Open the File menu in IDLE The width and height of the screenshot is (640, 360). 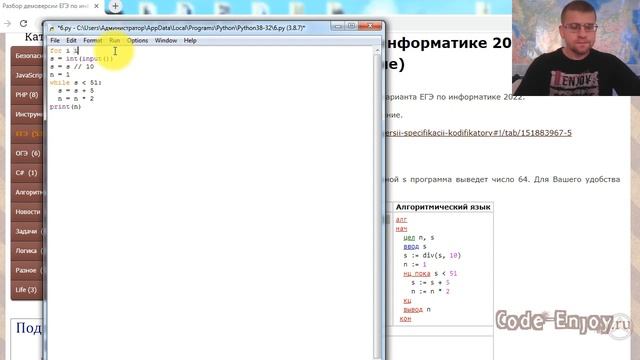55,40
